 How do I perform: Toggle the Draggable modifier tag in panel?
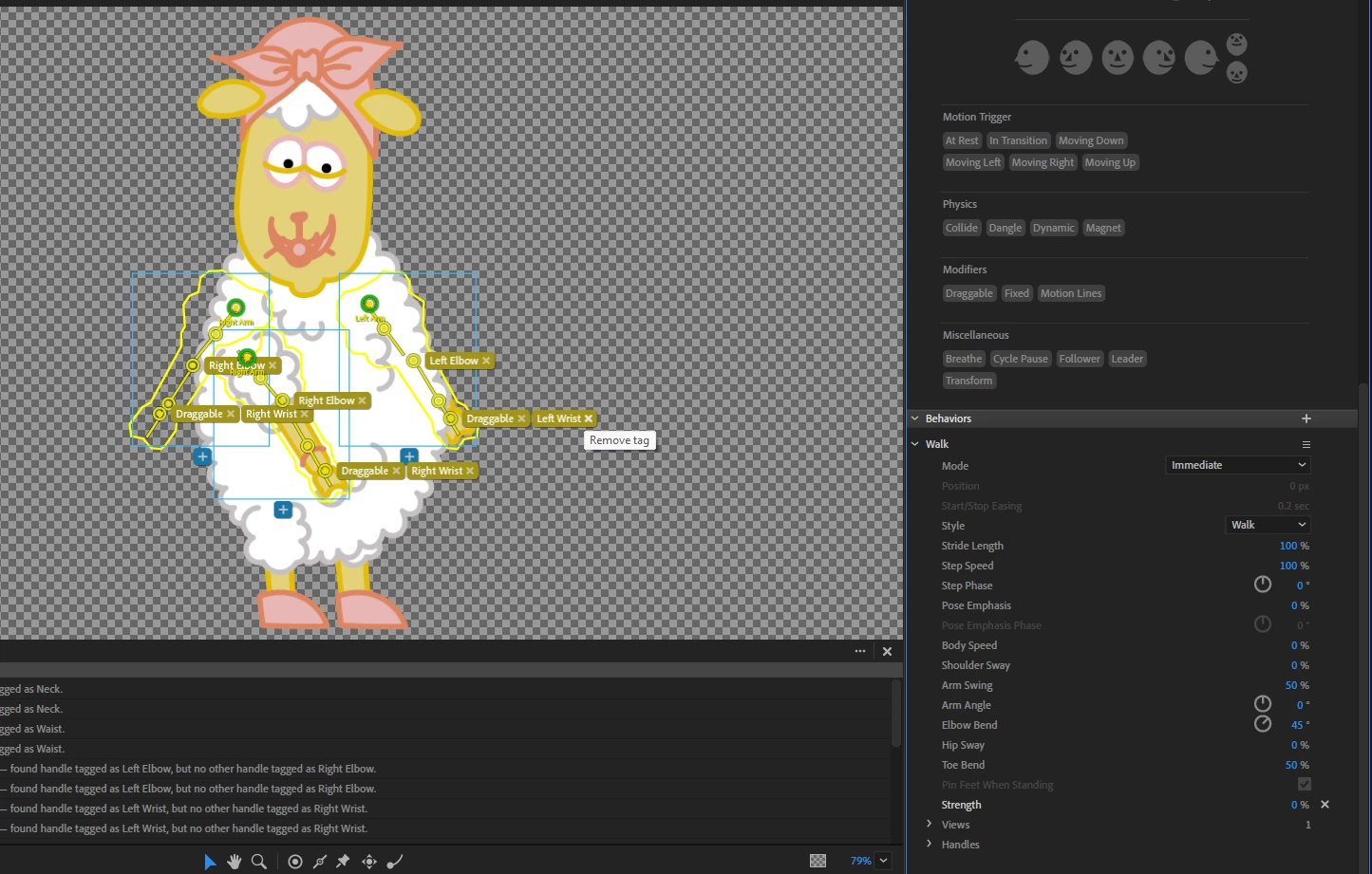click(969, 293)
